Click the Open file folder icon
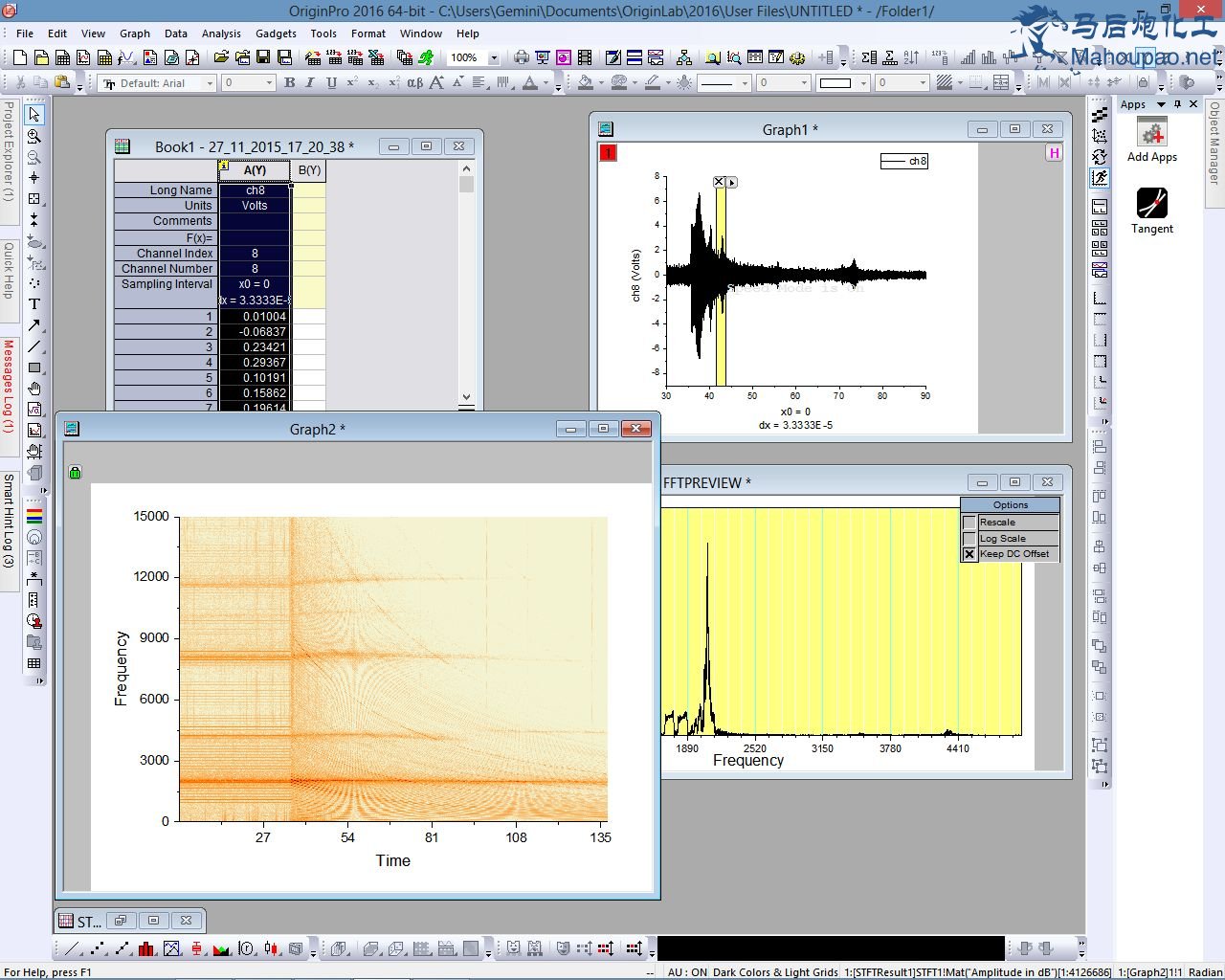Image resolution: width=1225 pixels, height=980 pixels. click(x=221, y=58)
